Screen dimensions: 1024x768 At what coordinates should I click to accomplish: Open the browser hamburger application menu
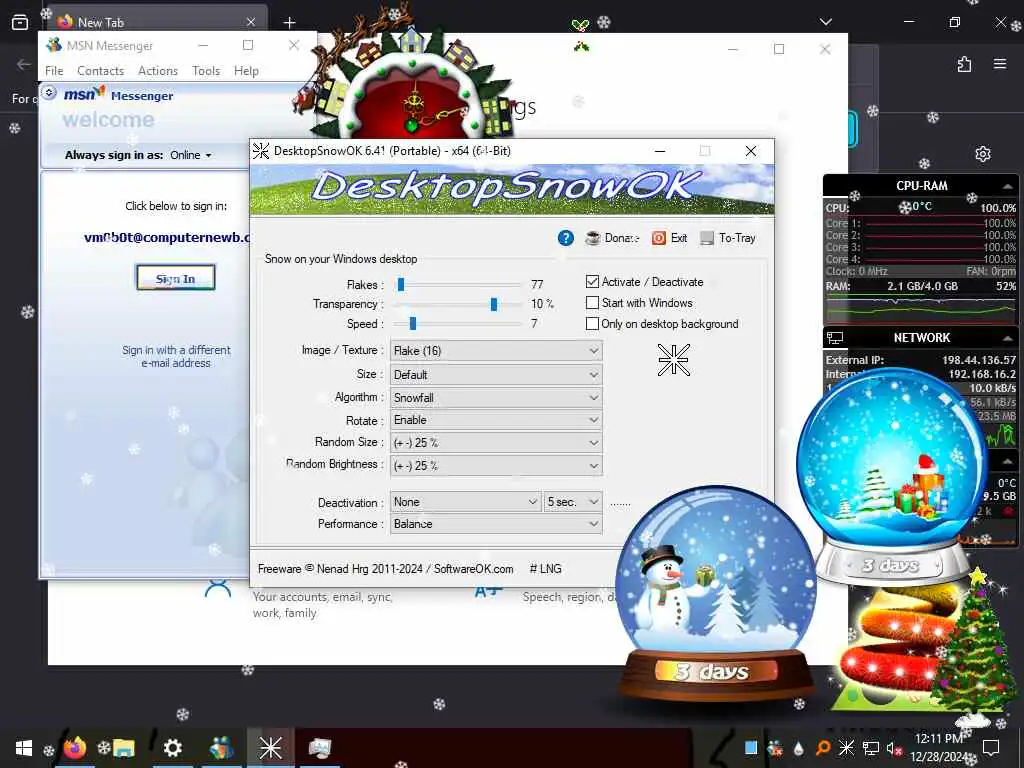click(x=1000, y=64)
